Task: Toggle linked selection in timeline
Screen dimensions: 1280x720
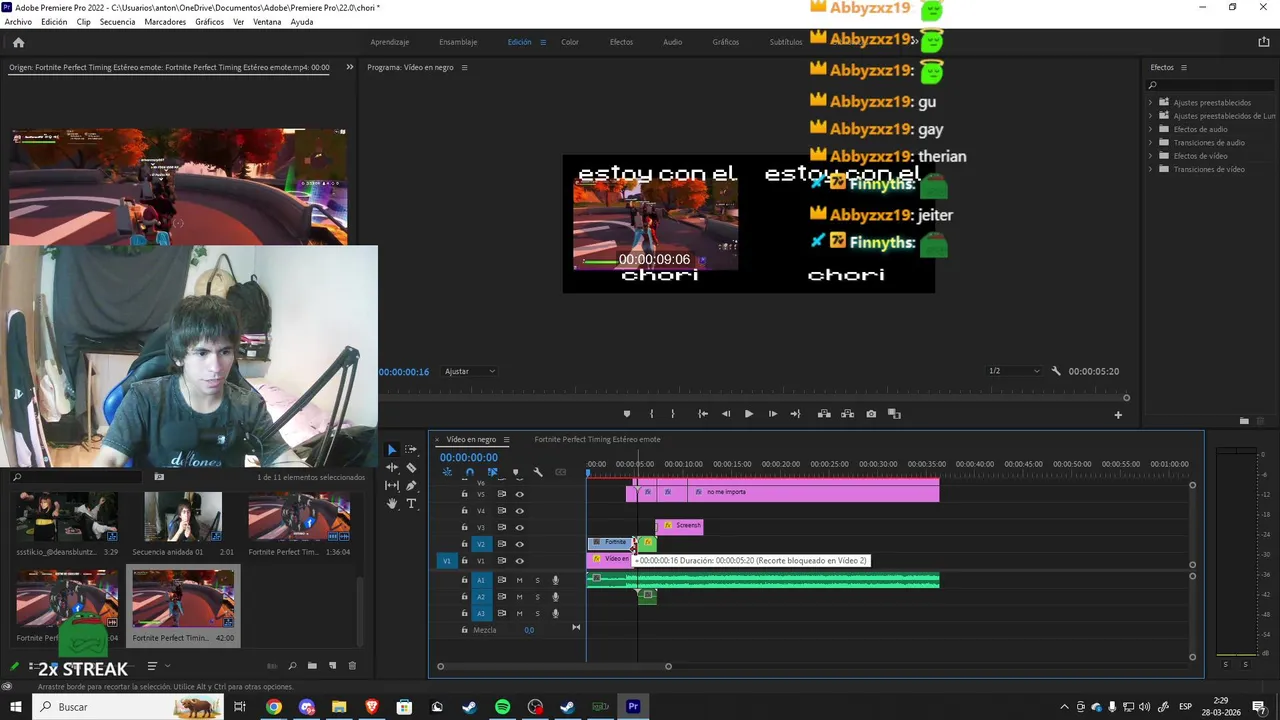Action: (x=492, y=472)
